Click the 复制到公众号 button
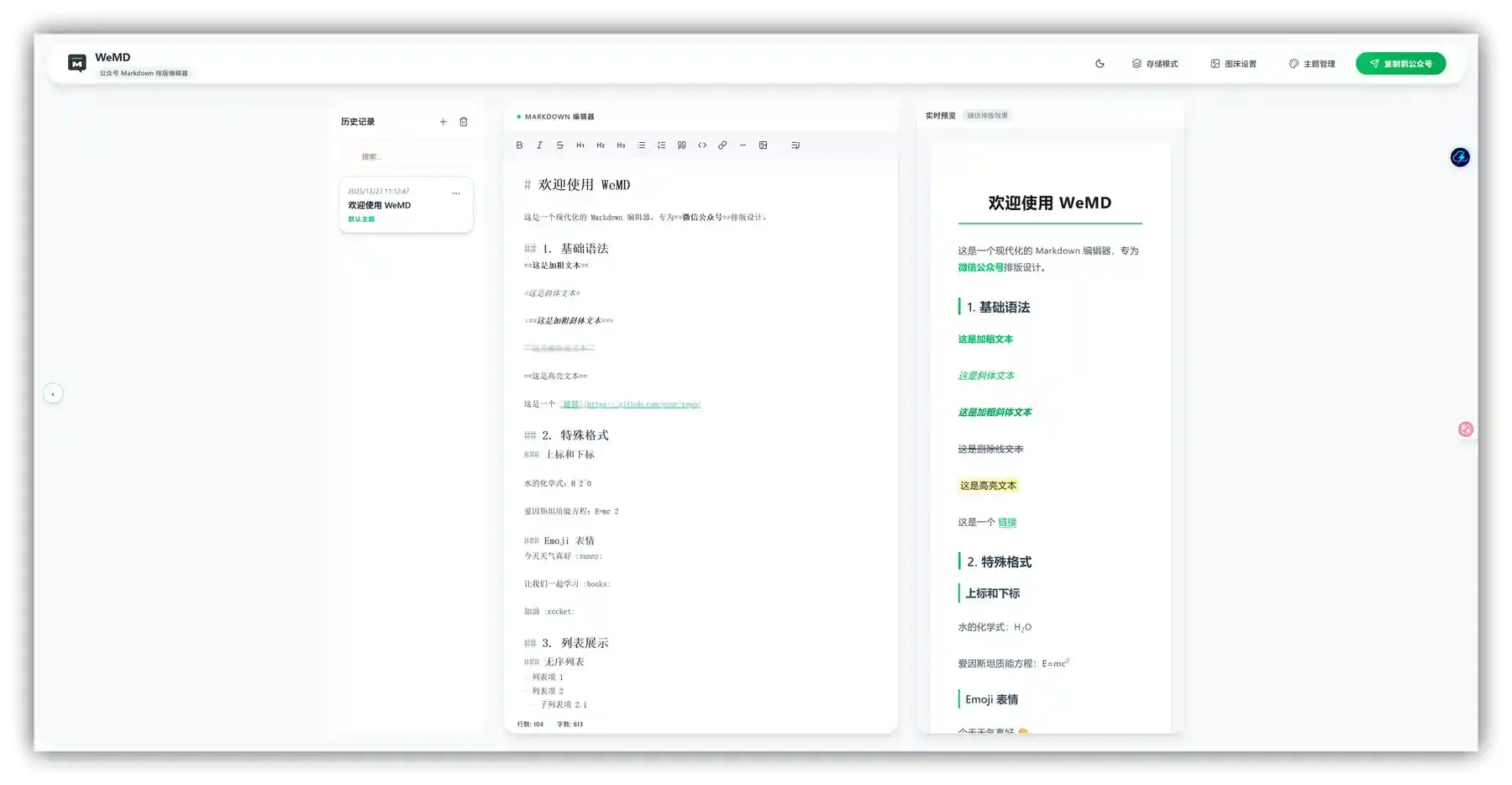This screenshot has height=785, width=1512. pos(1400,63)
